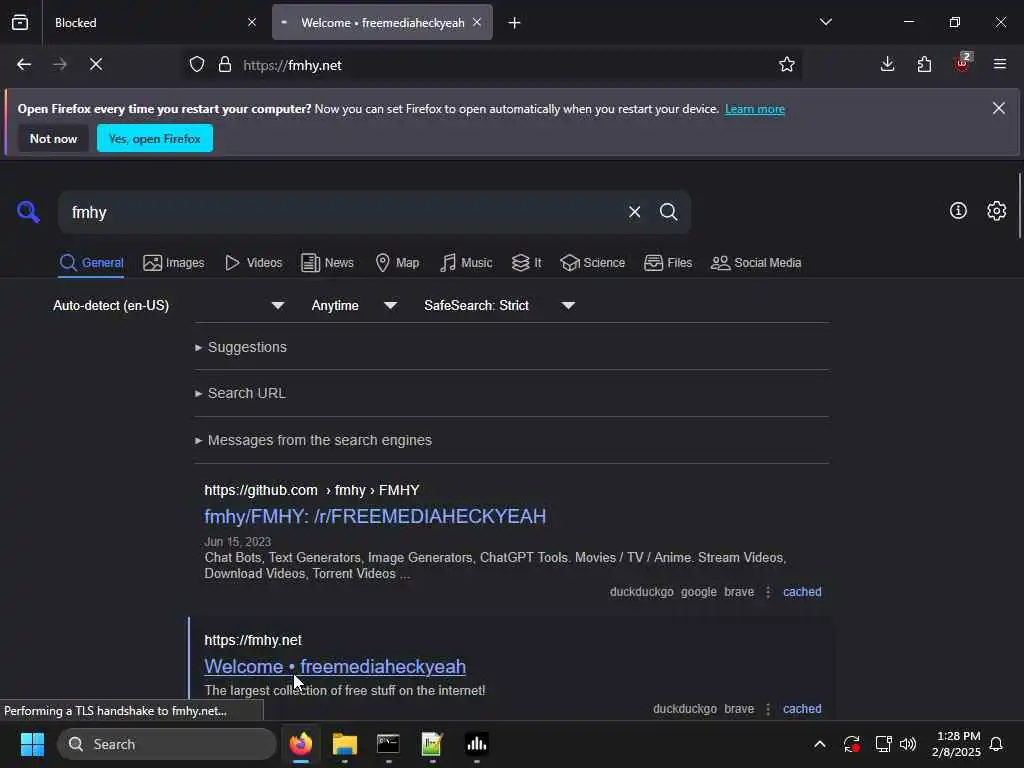Viewport: 1024px width, 768px height.
Task: Open the Auto-detect (en-US) language dropdown
Action: pyautogui.click(x=169, y=305)
